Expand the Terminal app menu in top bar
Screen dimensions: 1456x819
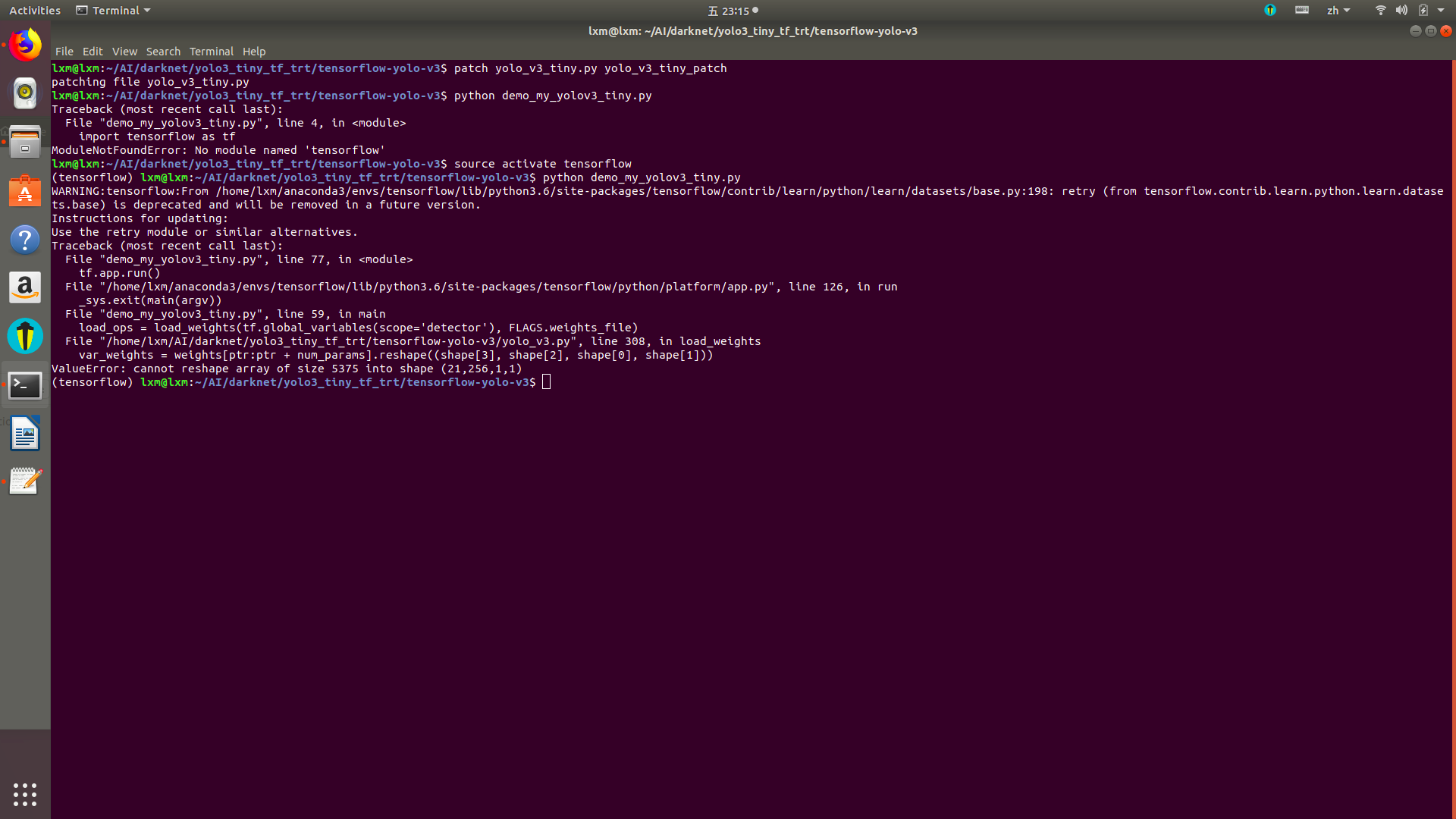114,11
